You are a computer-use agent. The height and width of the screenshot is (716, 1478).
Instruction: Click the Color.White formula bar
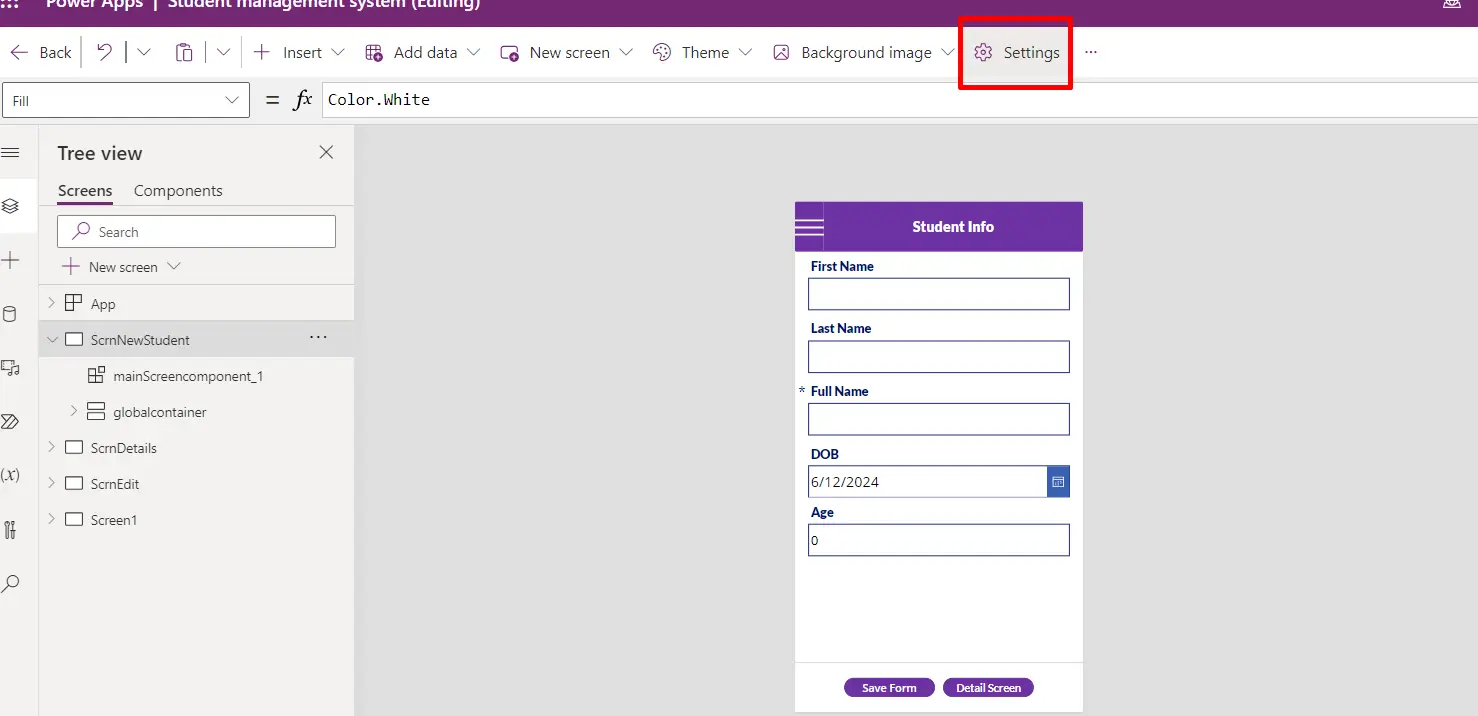coord(900,100)
